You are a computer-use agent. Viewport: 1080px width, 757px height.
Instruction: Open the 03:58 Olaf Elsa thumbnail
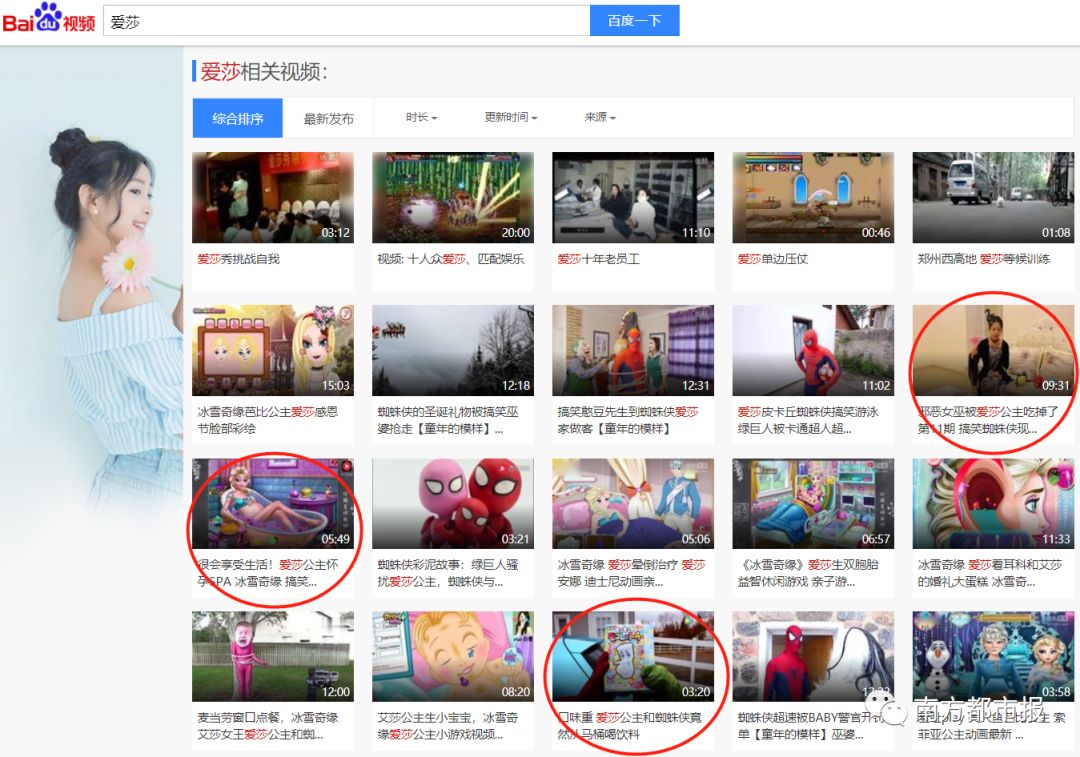point(993,656)
